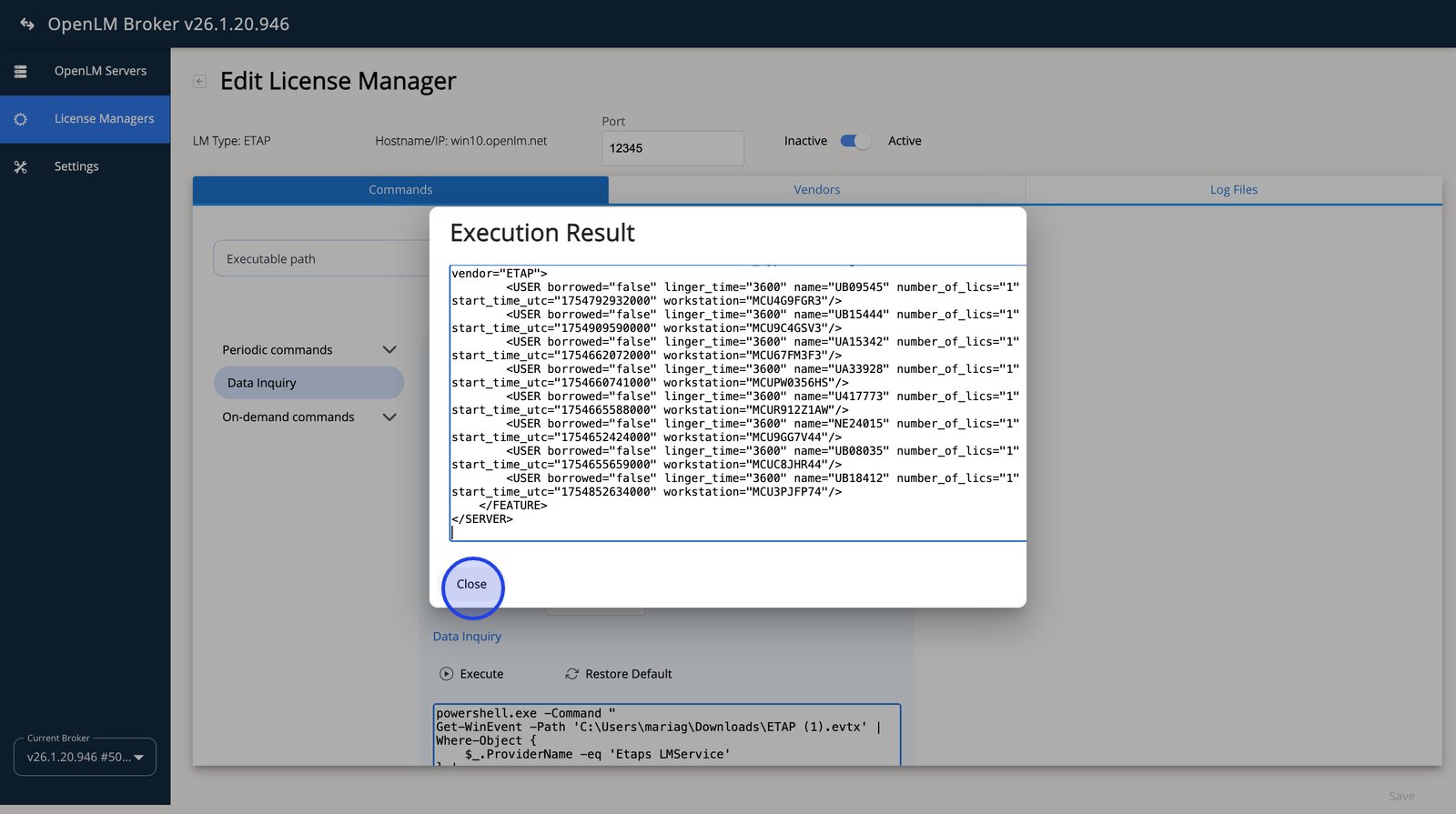This screenshot has width=1456, height=814.
Task: Switch to the Log Files tab
Action: tap(1234, 190)
